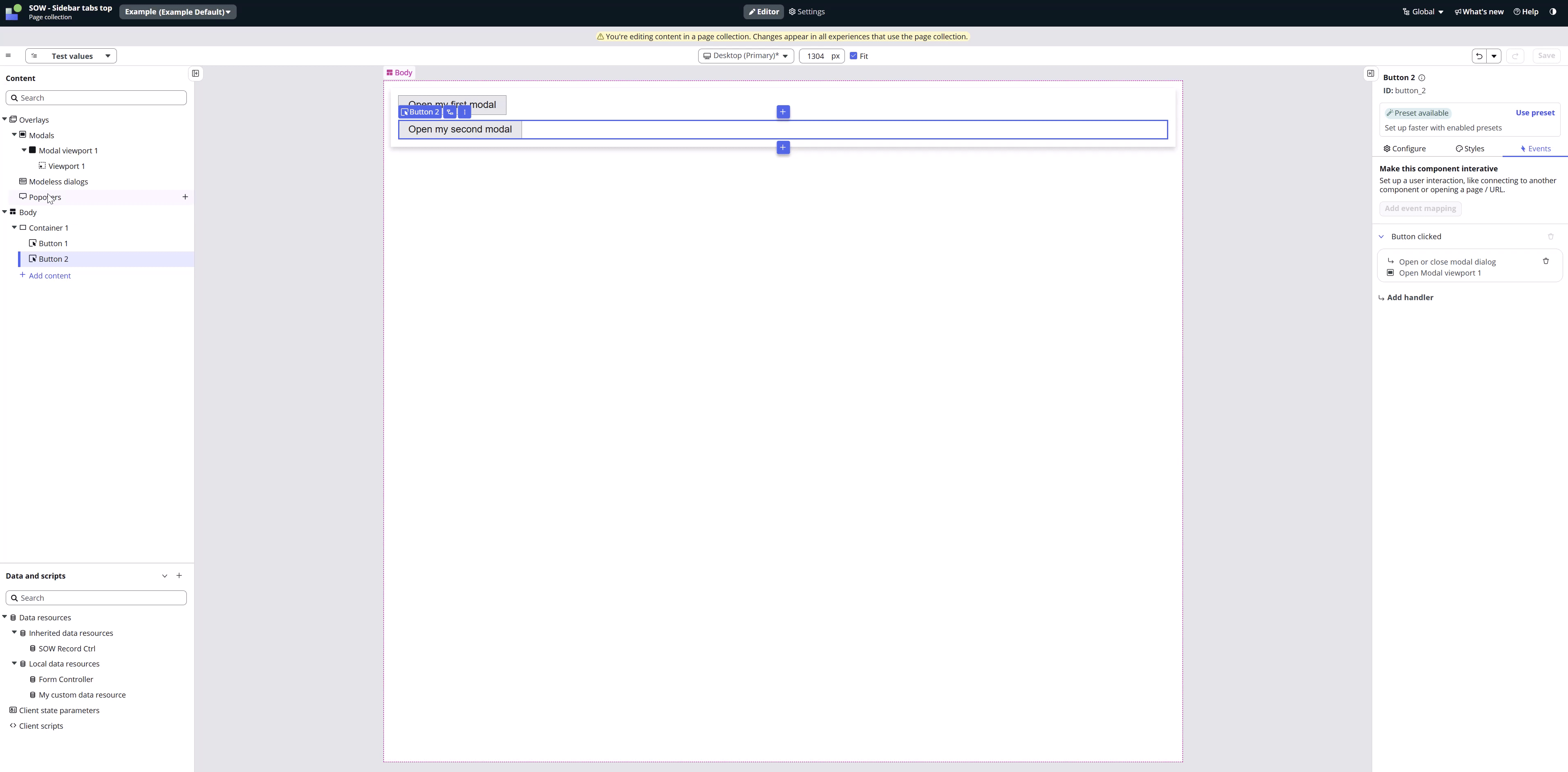The width and height of the screenshot is (1568, 772).
Task: Switch to the Configure tab
Action: coord(1404,148)
